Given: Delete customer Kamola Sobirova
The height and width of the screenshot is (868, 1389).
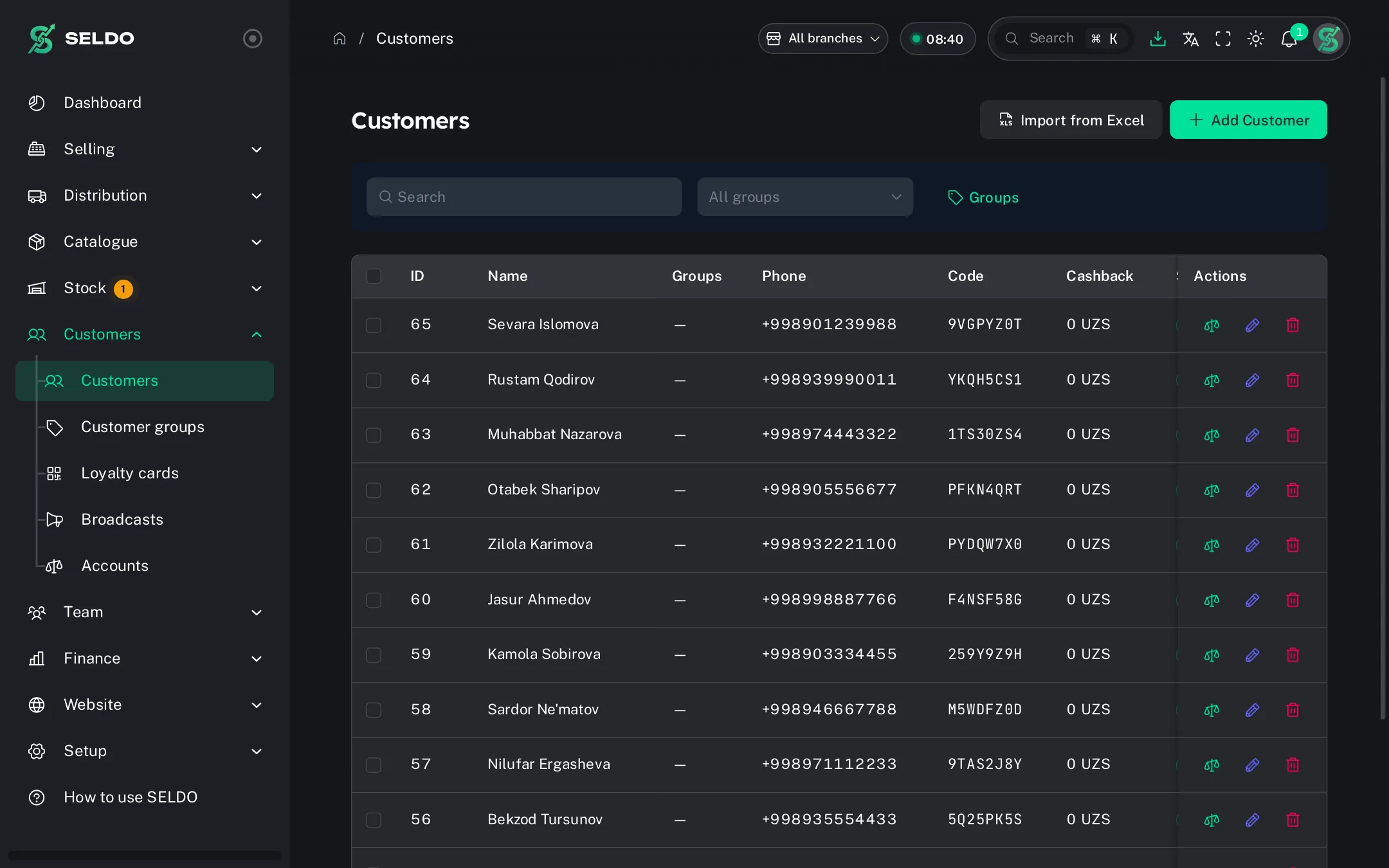Looking at the screenshot, I should [1293, 655].
